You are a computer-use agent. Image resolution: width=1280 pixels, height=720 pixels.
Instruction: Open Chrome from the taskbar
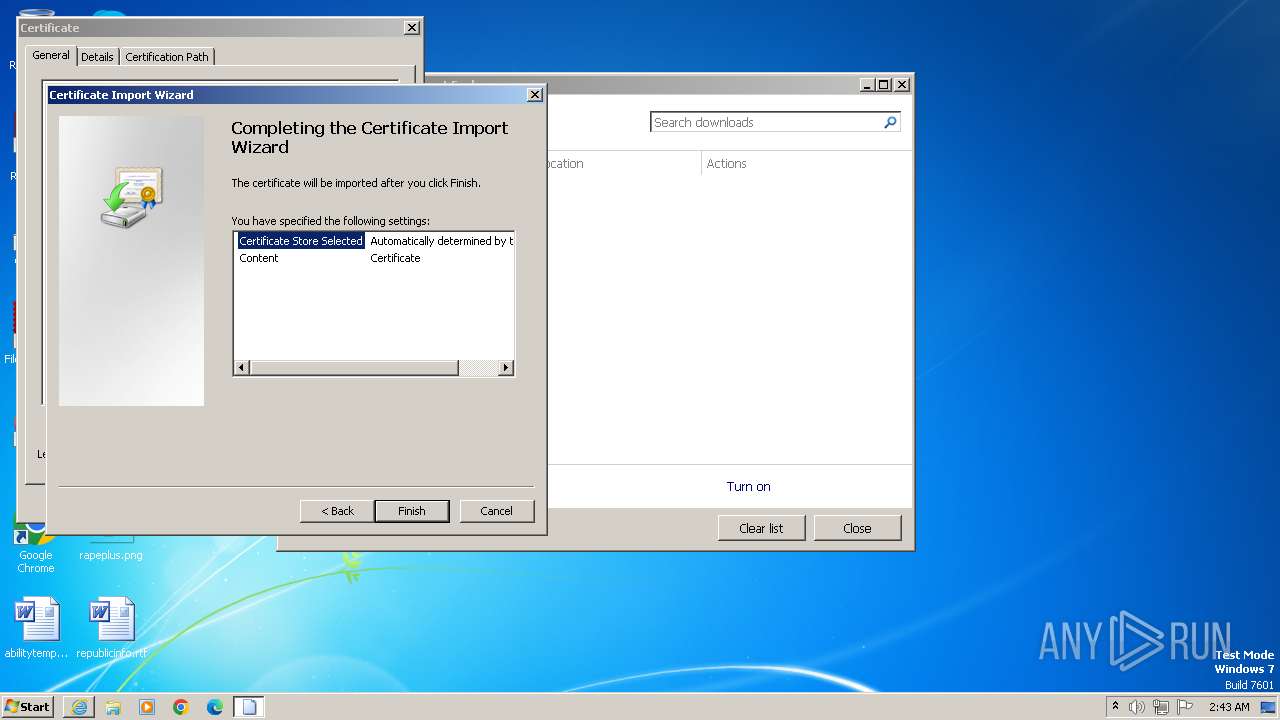coord(181,707)
